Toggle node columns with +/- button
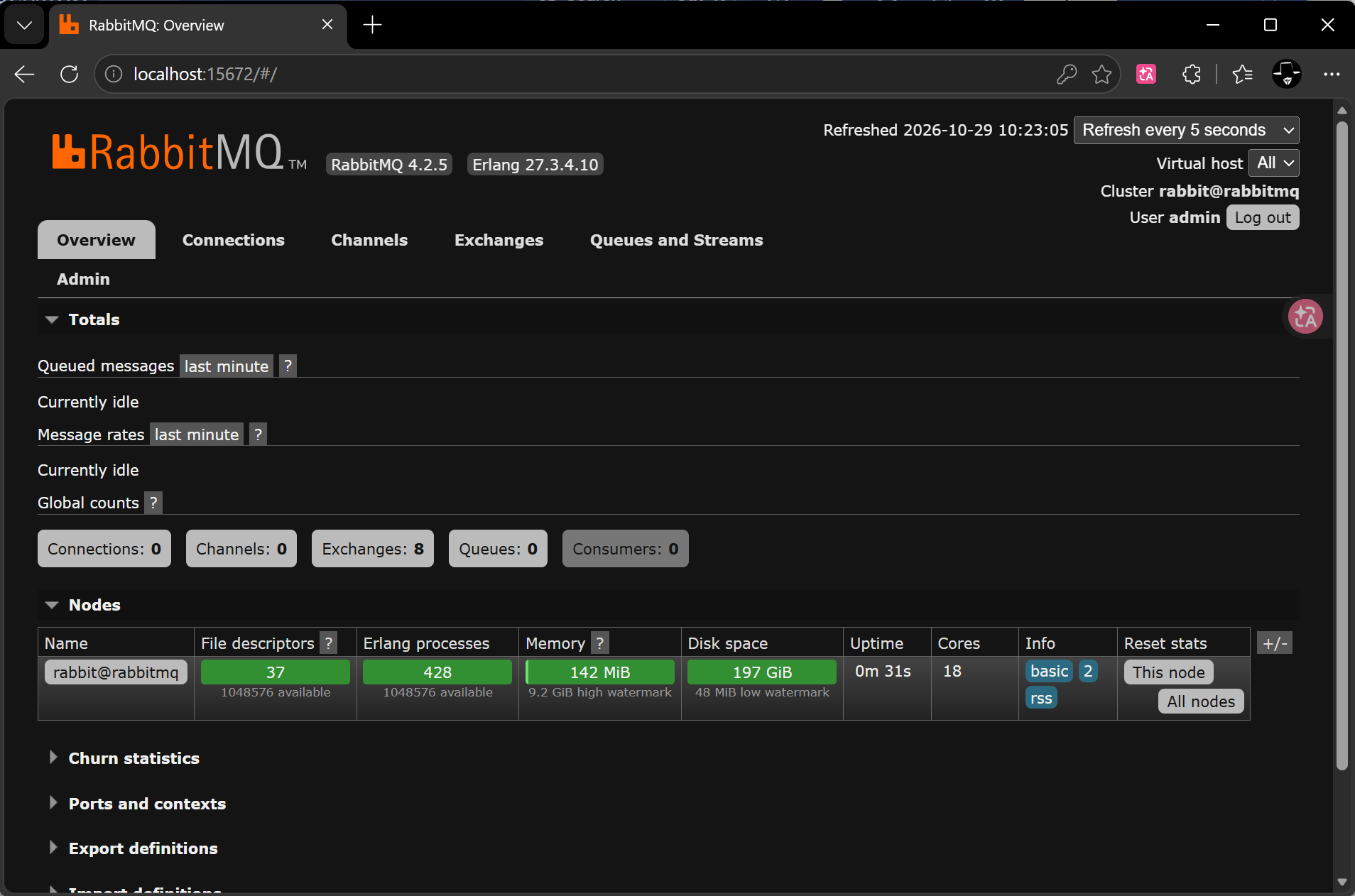This screenshot has width=1355, height=896. [1275, 643]
